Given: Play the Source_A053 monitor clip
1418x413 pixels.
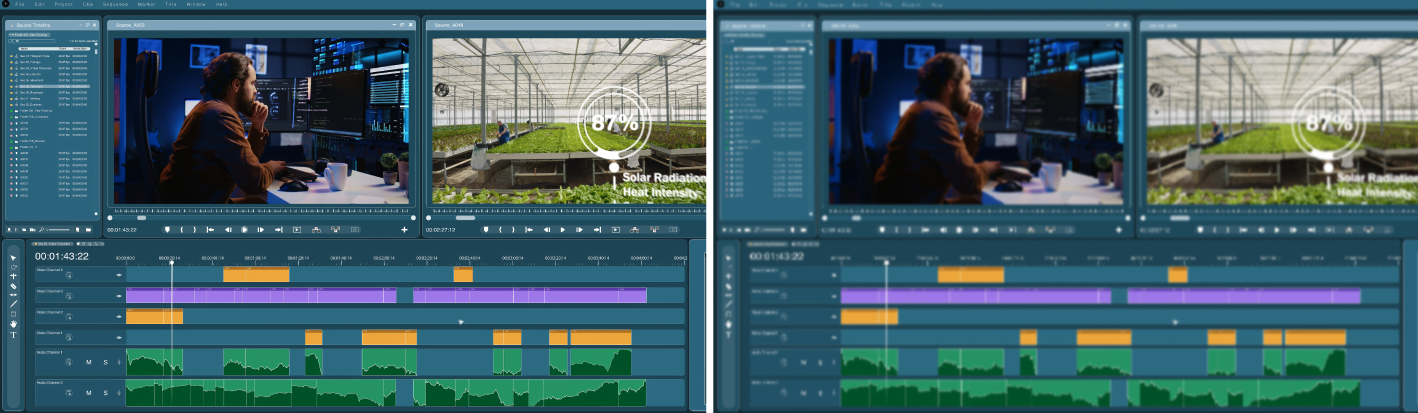Looking at the screenshot, I should pos(243,230).
